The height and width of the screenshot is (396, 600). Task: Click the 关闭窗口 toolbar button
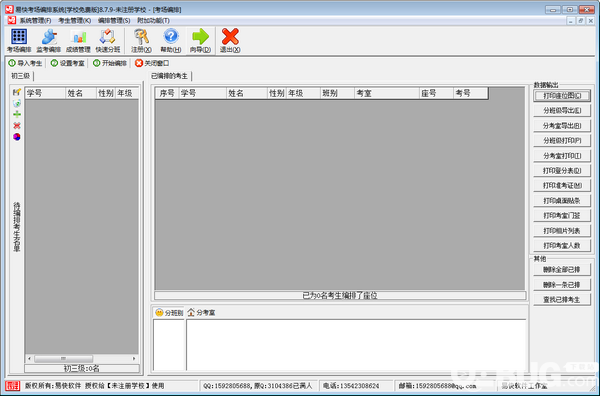(x=152, y=63)
